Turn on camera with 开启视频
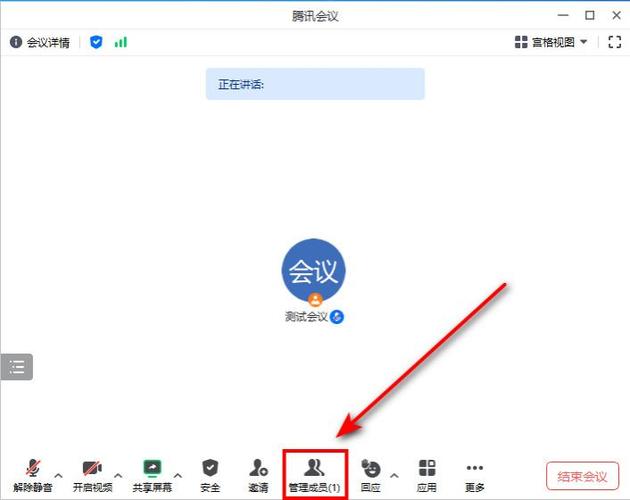 (92, 476)
